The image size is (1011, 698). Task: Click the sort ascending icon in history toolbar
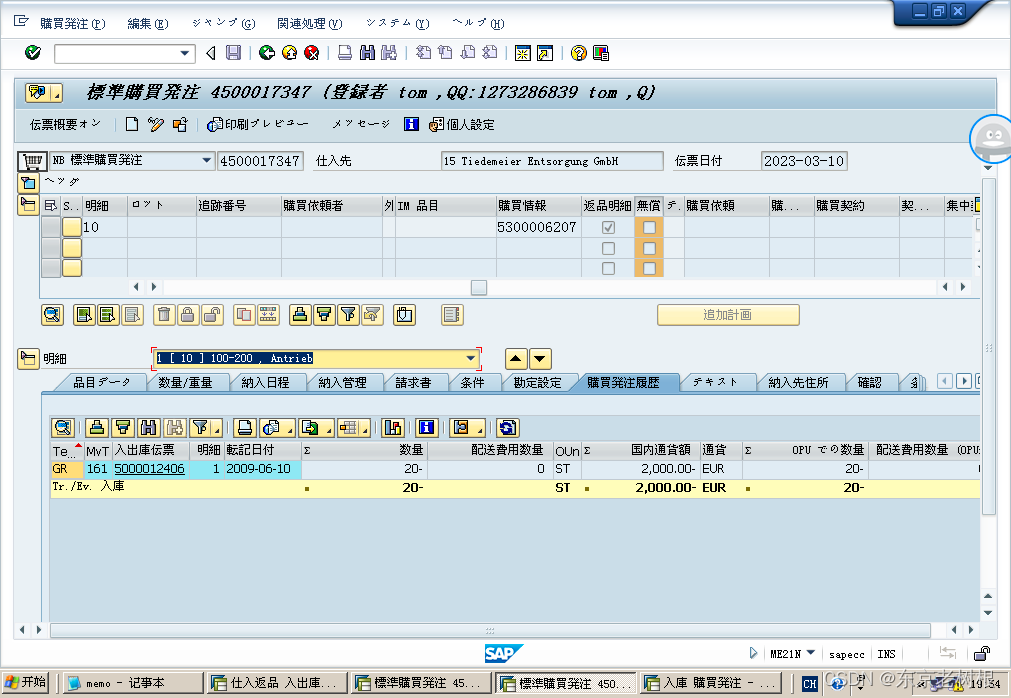[x=98, y=428]
